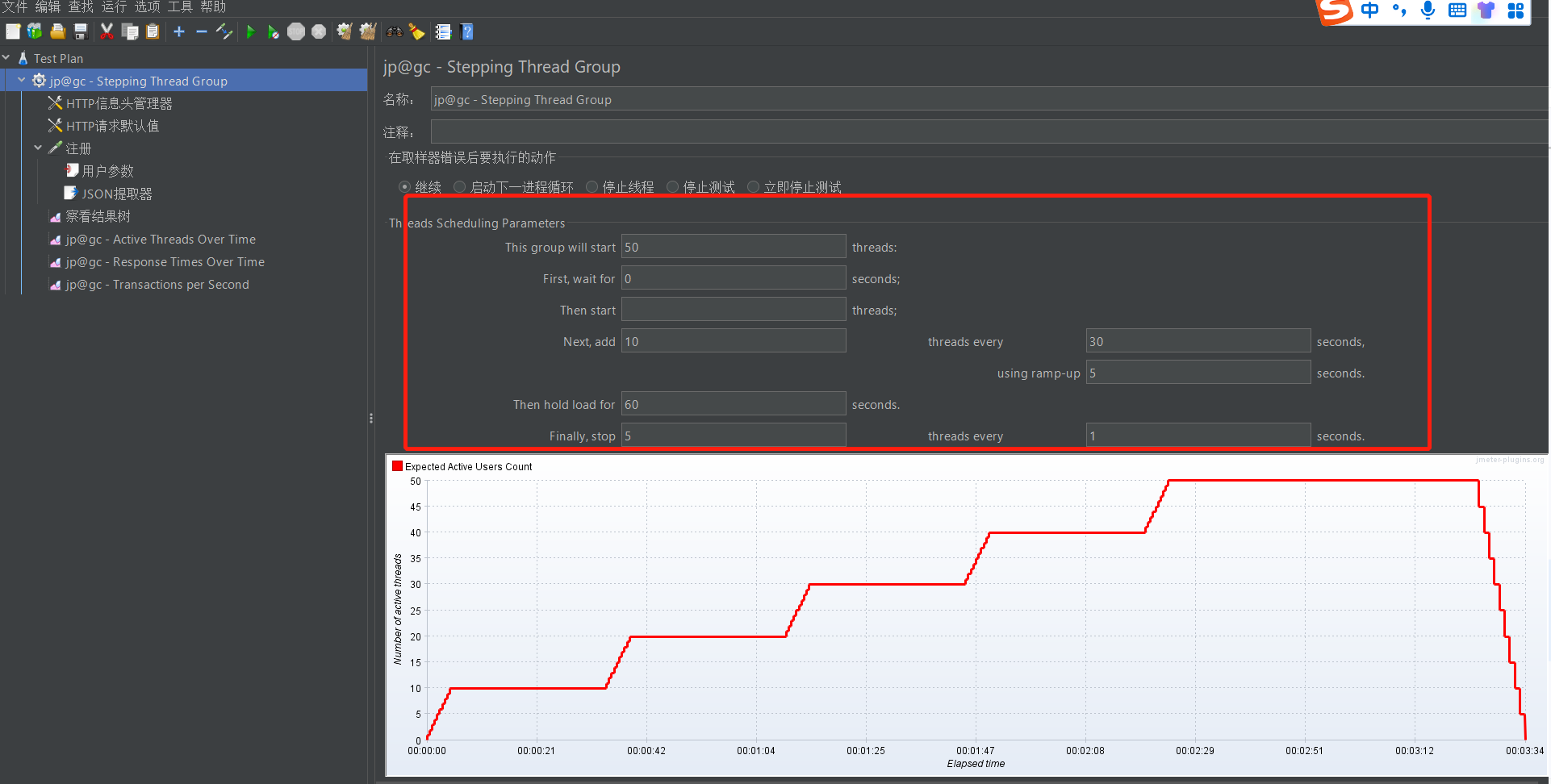Click the using ramp-up seconds field
1551x784 pixels.
tap(1198, 373)
